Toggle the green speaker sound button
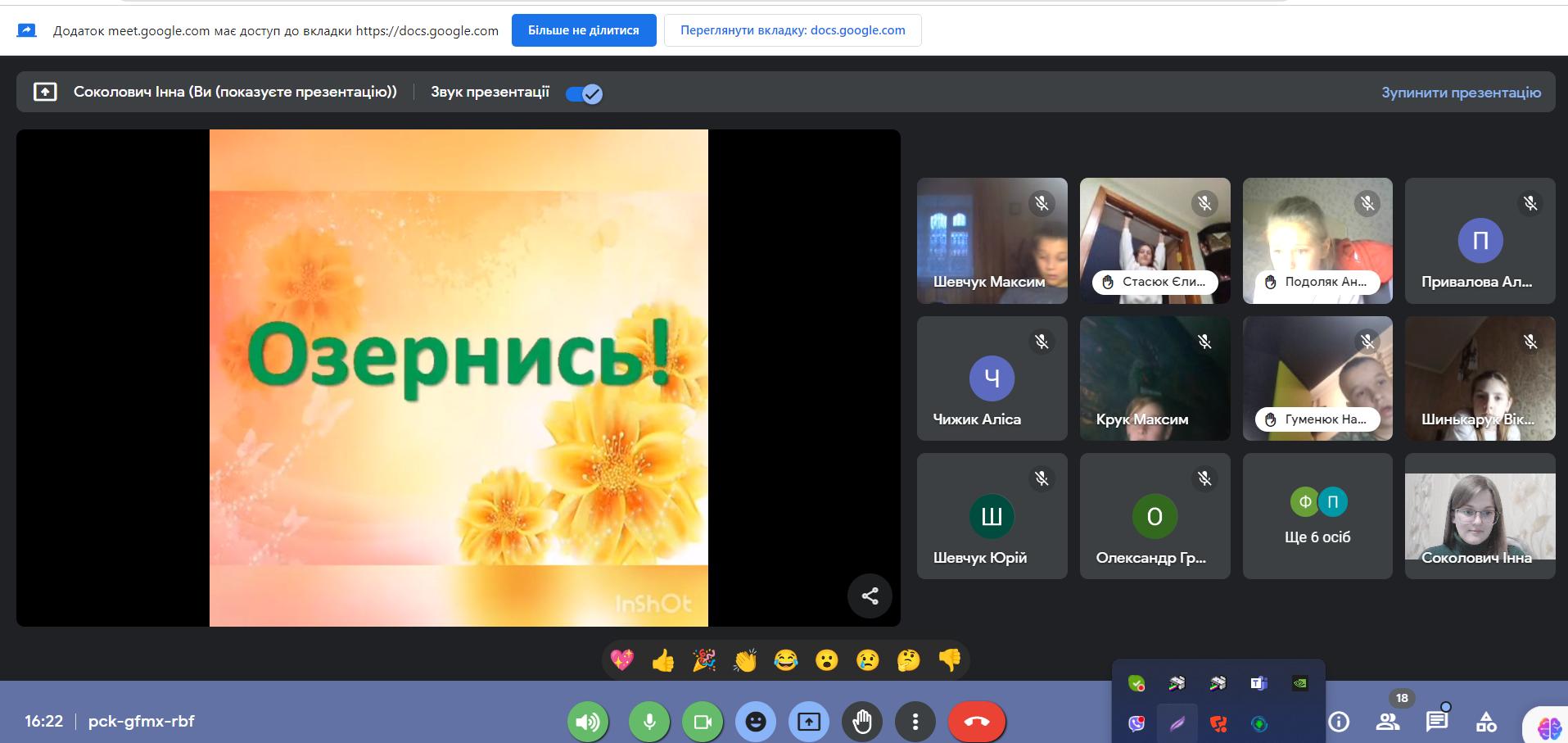Viewport: 1568px width, 743px height. pyautogui.click(x=588, y=722)
